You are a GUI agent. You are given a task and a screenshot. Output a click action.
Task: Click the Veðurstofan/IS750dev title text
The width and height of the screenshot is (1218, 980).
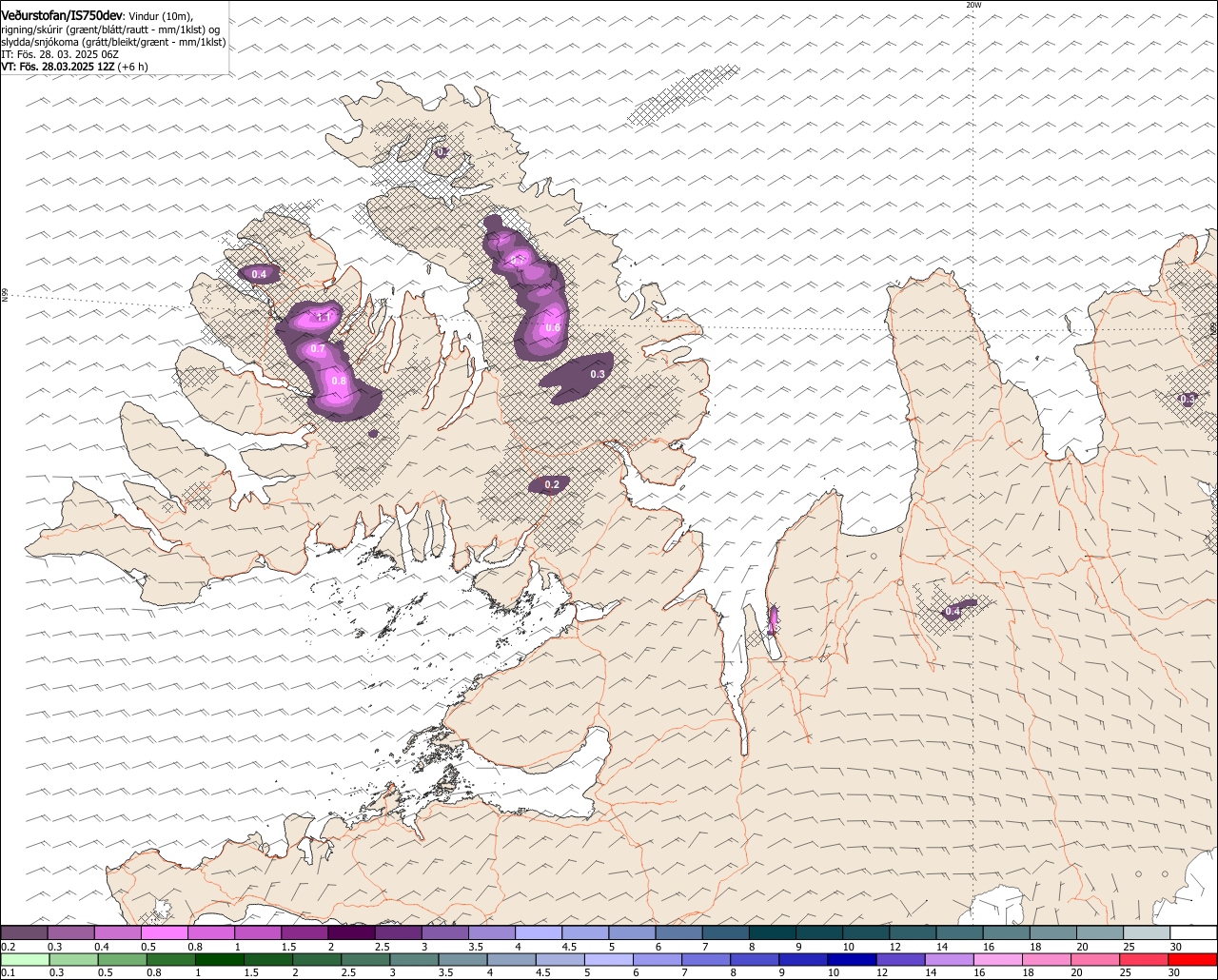click(x=62, y=15)
